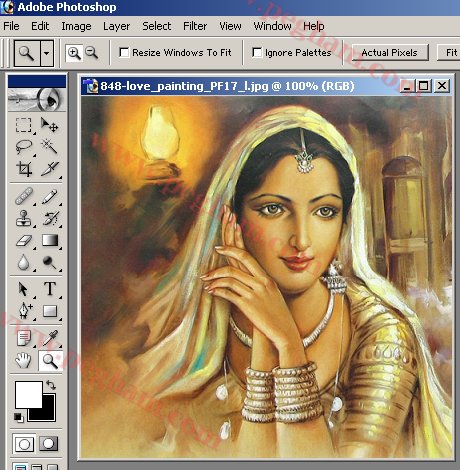This screenshot has height=470, width=460.
Task: Select the Lasso tool
Action: pos(24,147)
